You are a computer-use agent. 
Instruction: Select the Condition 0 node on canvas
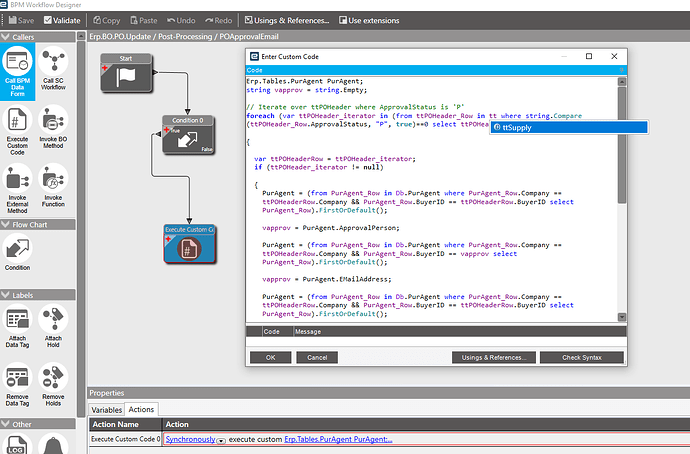point(188,135)
